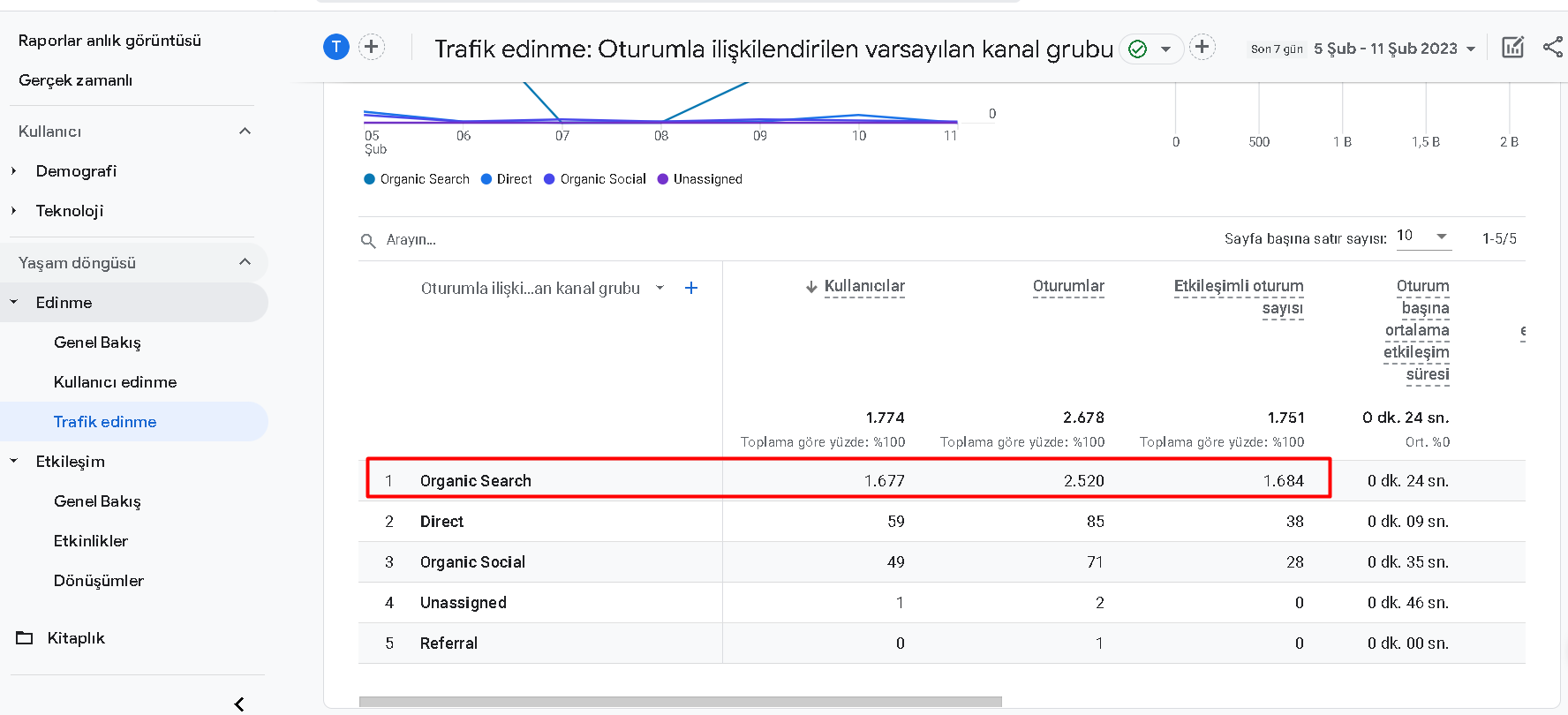This screenshot has width=1568, height=715.
Task: Click the down arrow sort icon beside Kullanıcılar
Action: (811, 287)
